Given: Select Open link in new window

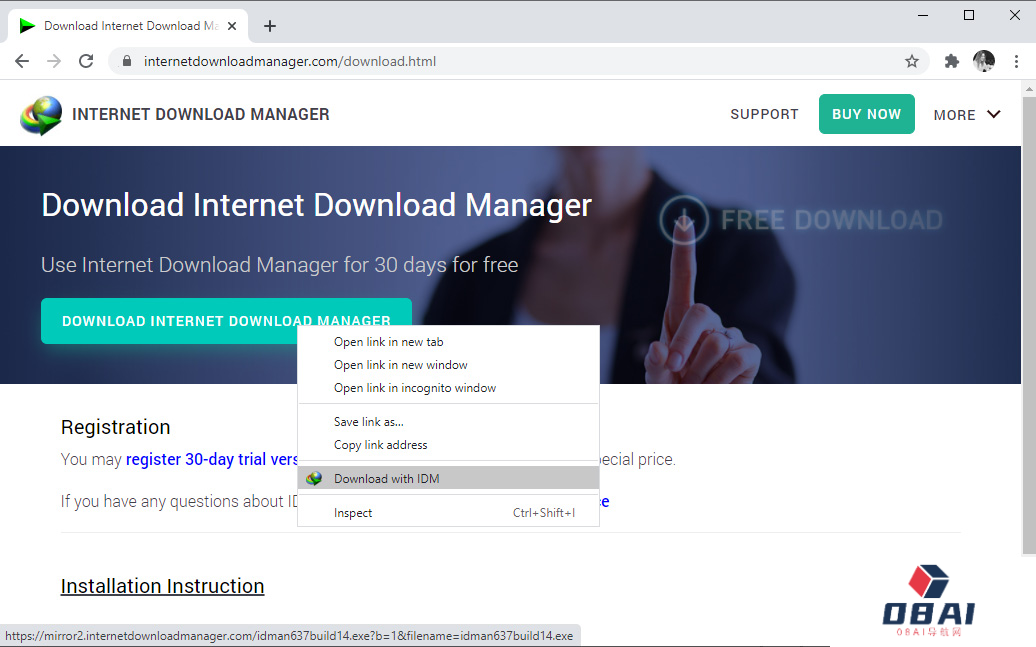Looking at the screenshot, I should click(449, 365).
